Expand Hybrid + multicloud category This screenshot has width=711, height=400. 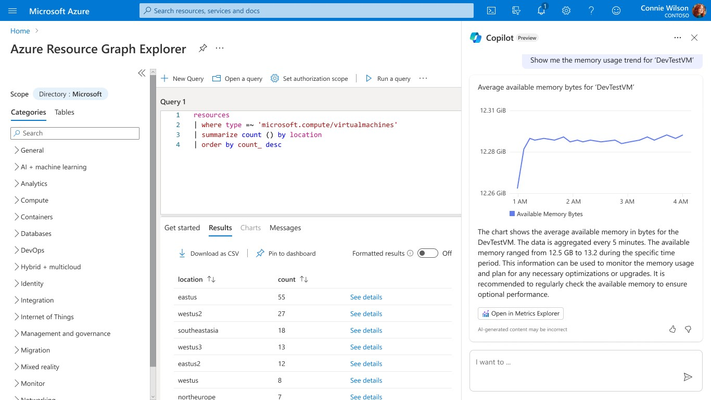[16, 267]
